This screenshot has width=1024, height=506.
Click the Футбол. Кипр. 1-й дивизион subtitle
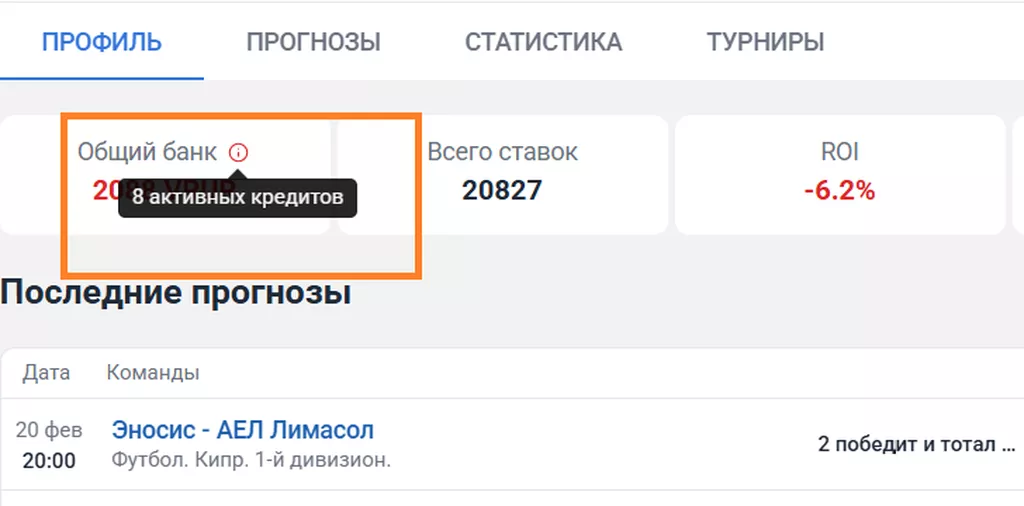tap(251, 461)
